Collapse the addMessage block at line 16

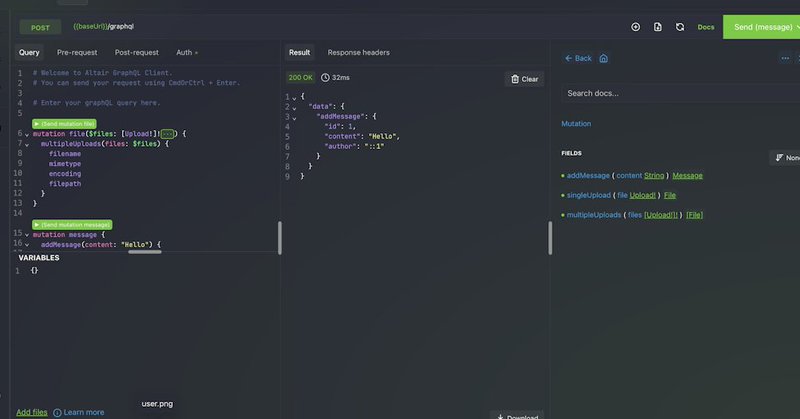tap(27, 245)
